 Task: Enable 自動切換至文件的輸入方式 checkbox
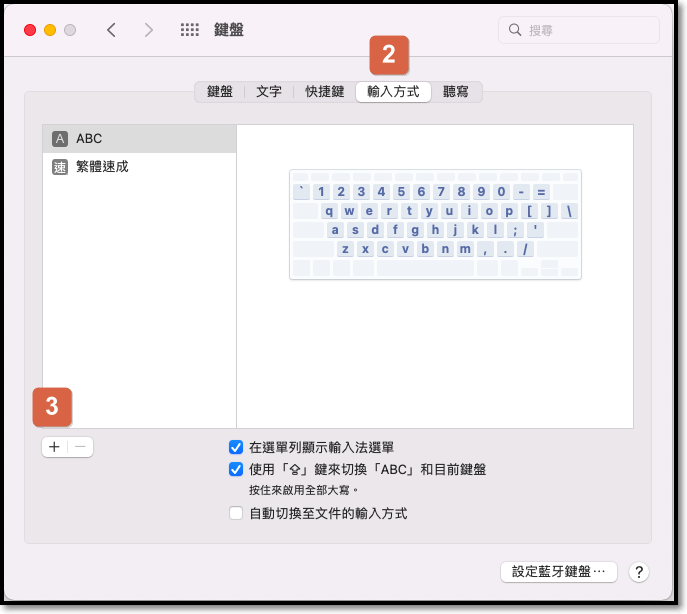(236, 513)
